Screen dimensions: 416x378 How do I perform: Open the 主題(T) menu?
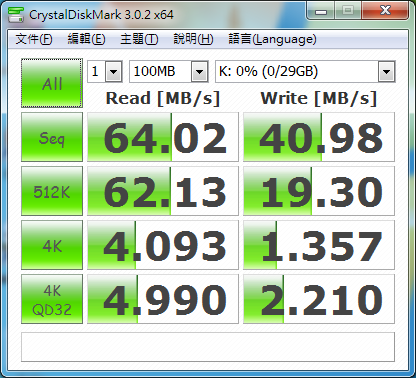tap(139, 39)
